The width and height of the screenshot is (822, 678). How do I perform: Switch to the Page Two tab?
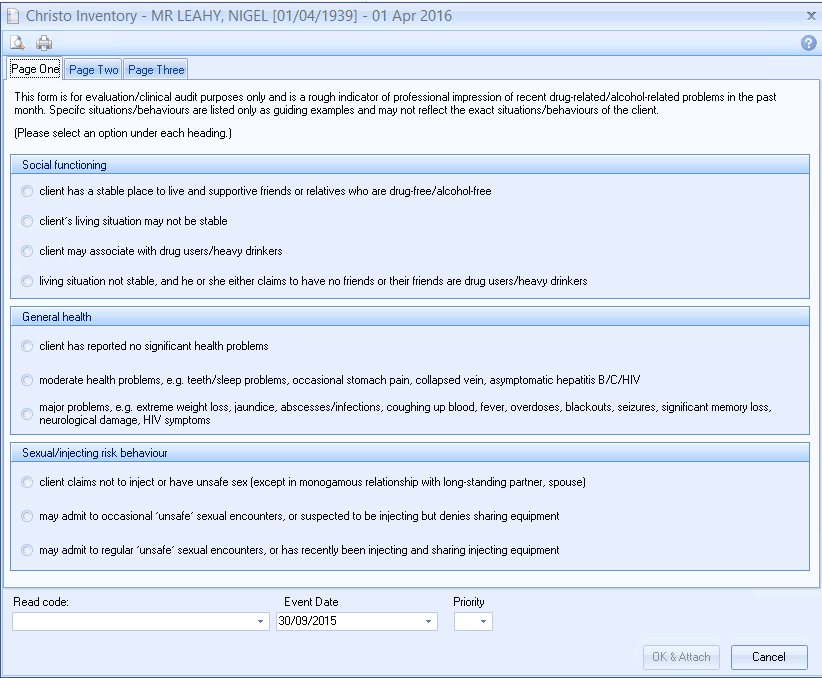[x=93, y=70]
